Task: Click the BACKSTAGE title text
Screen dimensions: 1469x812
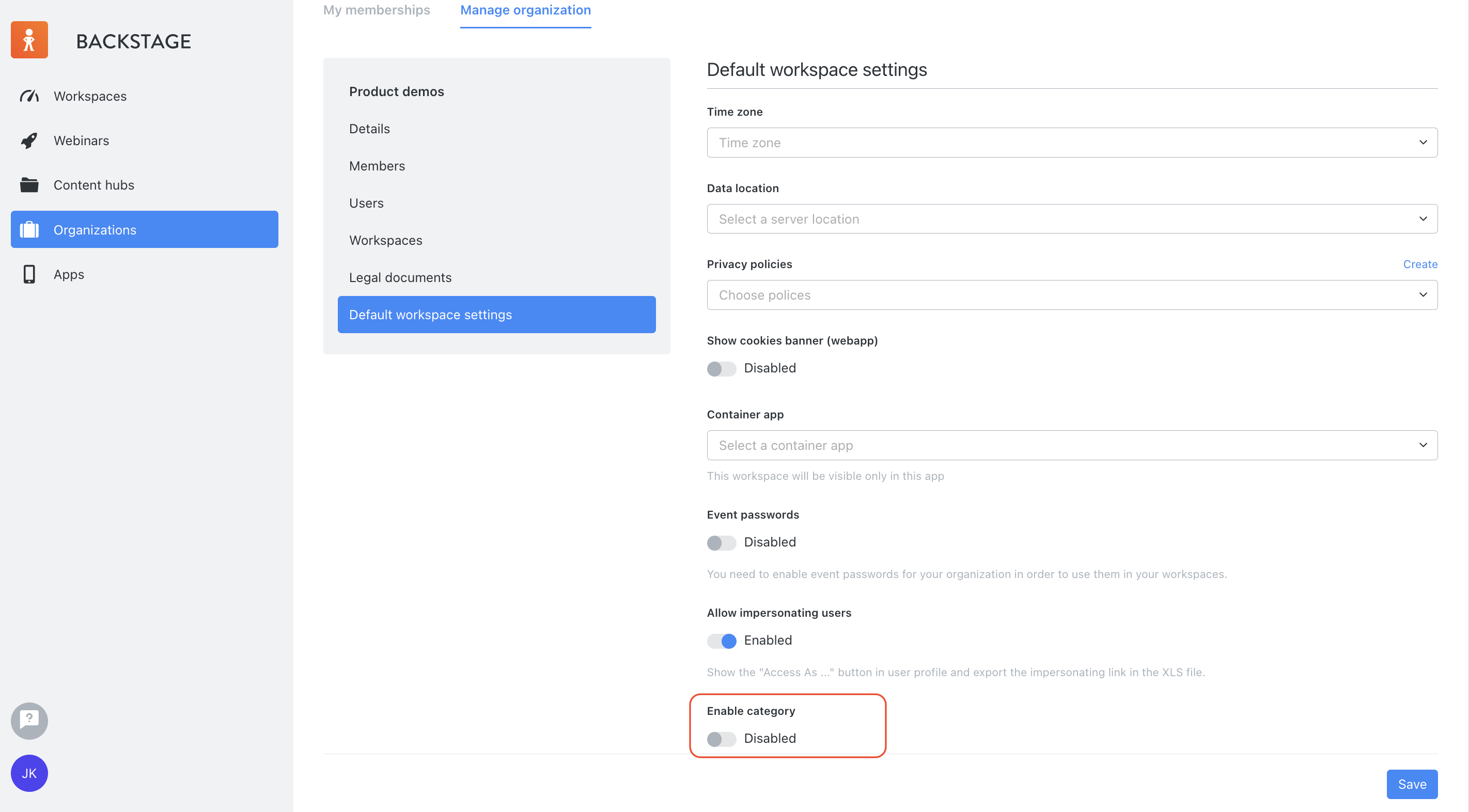Action: (x=133, y=41)
